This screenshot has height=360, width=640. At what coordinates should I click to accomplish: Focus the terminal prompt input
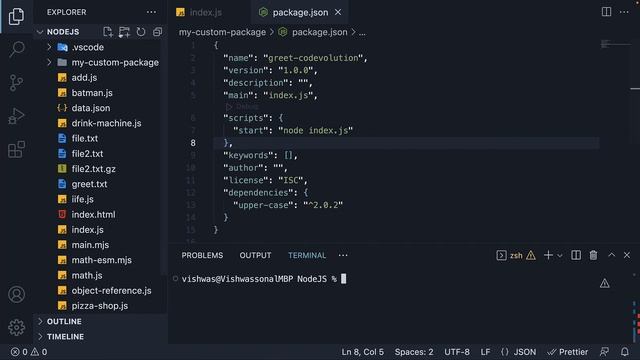[x=344, y=279]
